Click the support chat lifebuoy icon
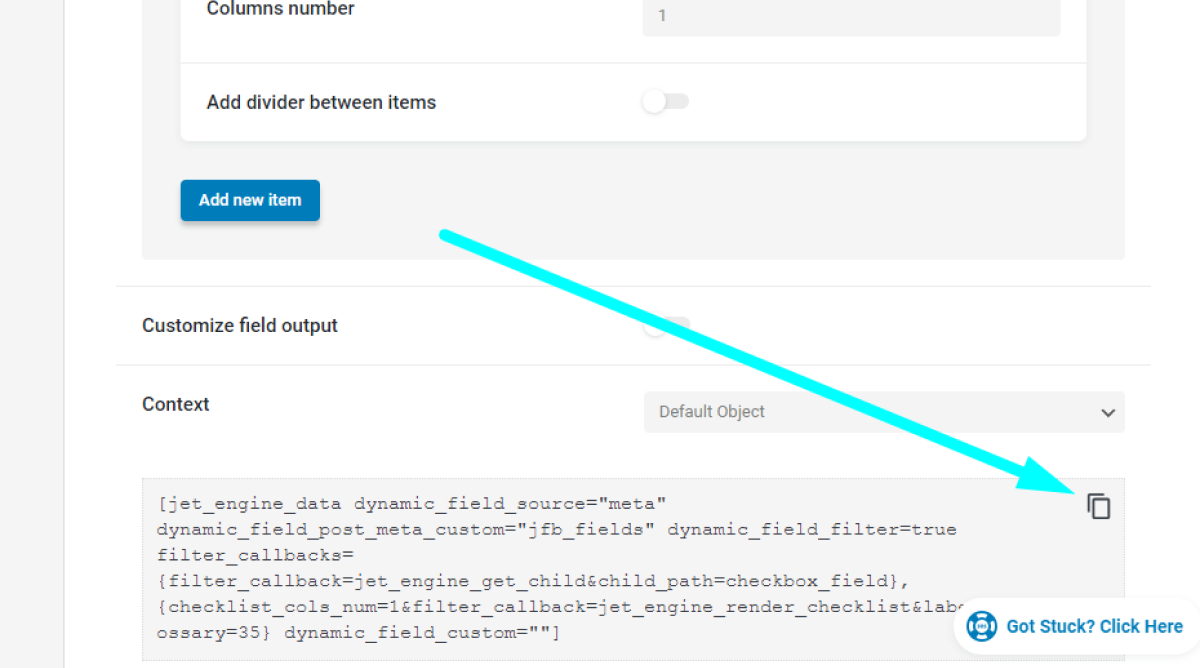Screen dimensions: 1200x668 [981, 626]
